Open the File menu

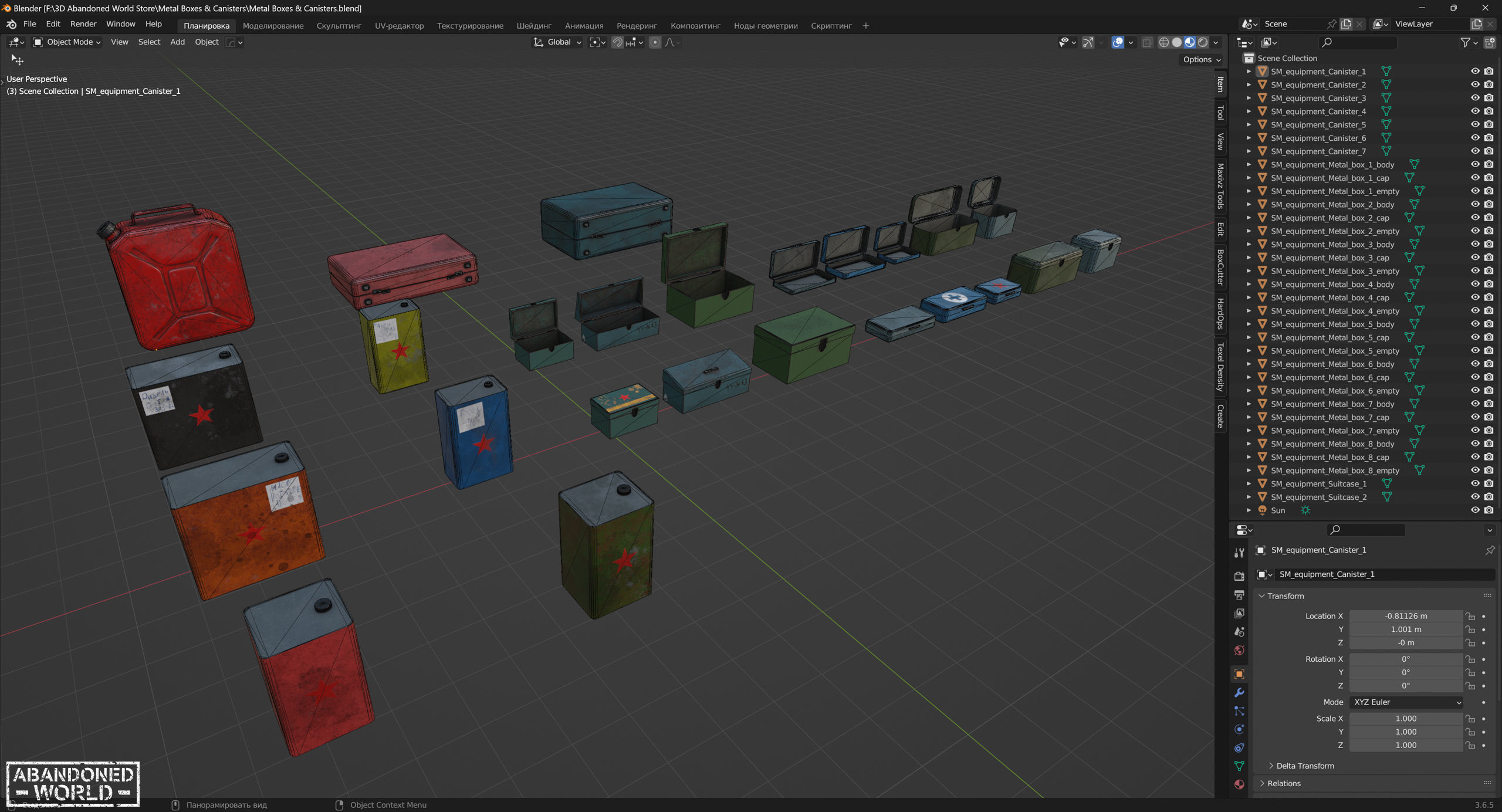29,24
